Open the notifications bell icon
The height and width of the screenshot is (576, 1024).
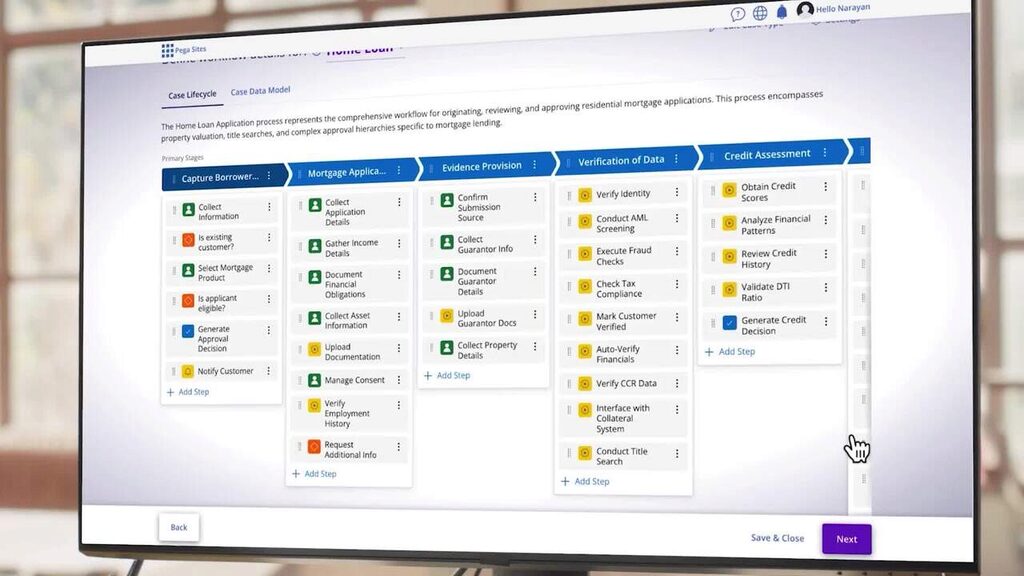(x=782, y=11)
